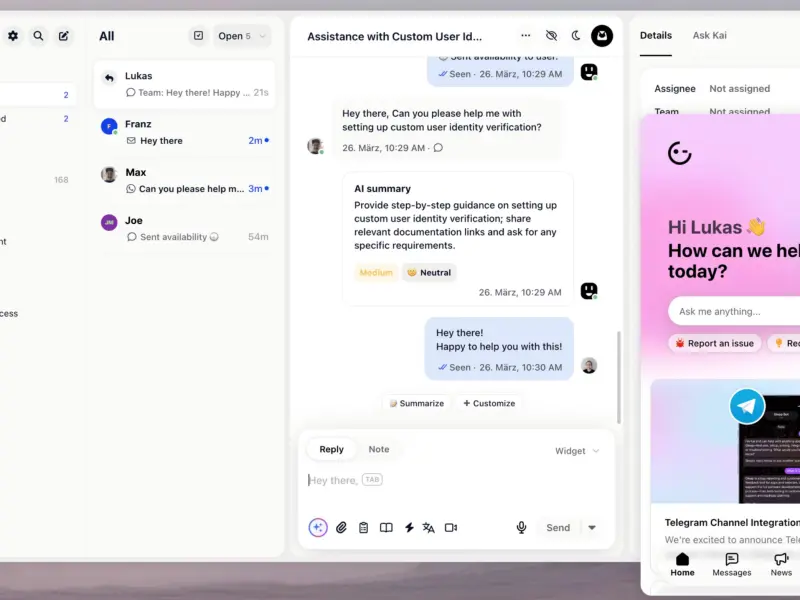Expand send options arrow beside Send

click(592, 528)
